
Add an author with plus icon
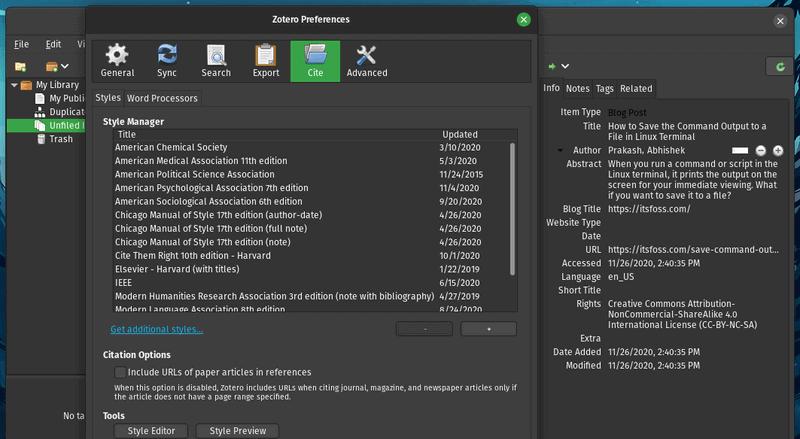point(778,151)
